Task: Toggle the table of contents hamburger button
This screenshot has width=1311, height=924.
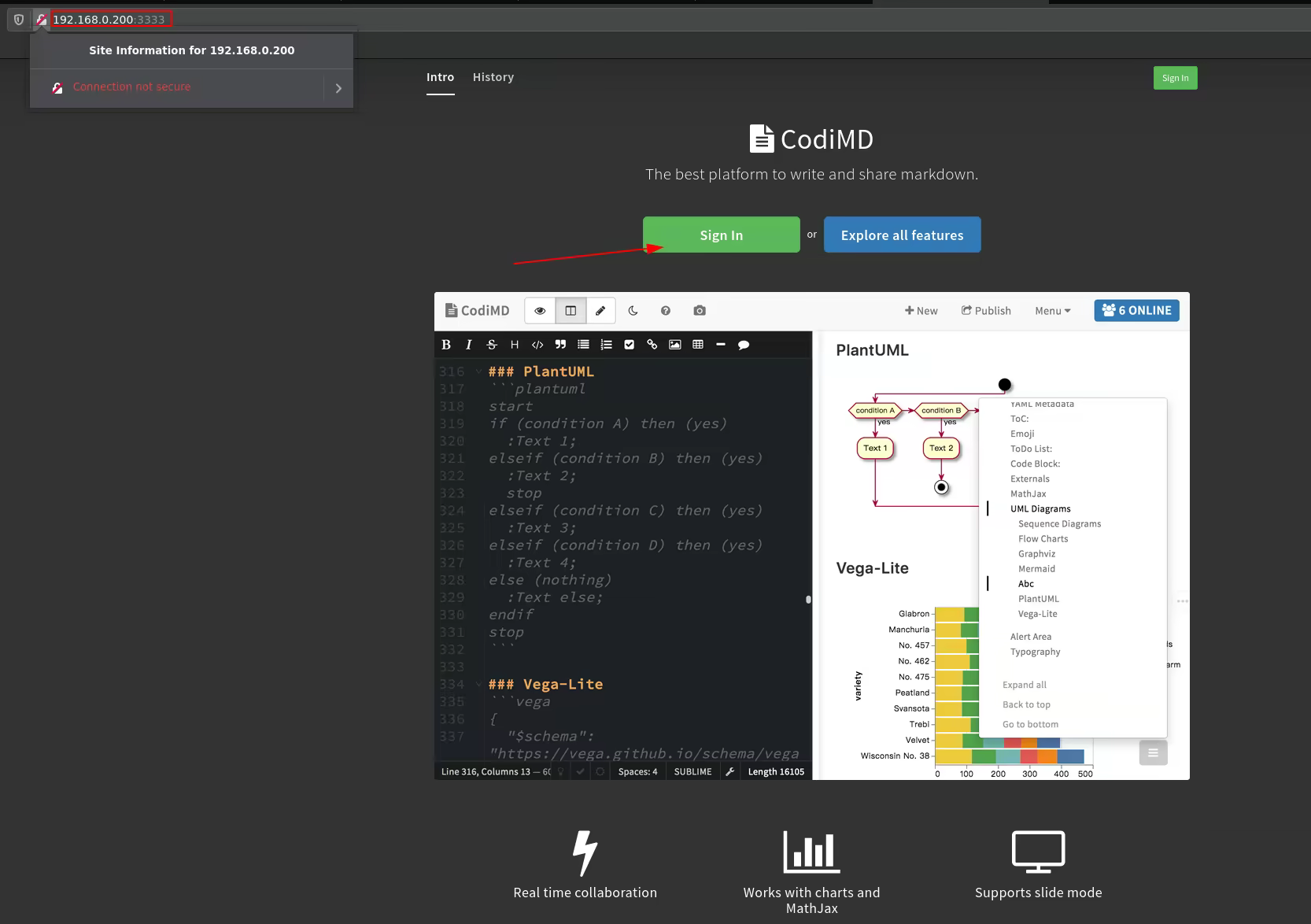Action: point(1153,752)
